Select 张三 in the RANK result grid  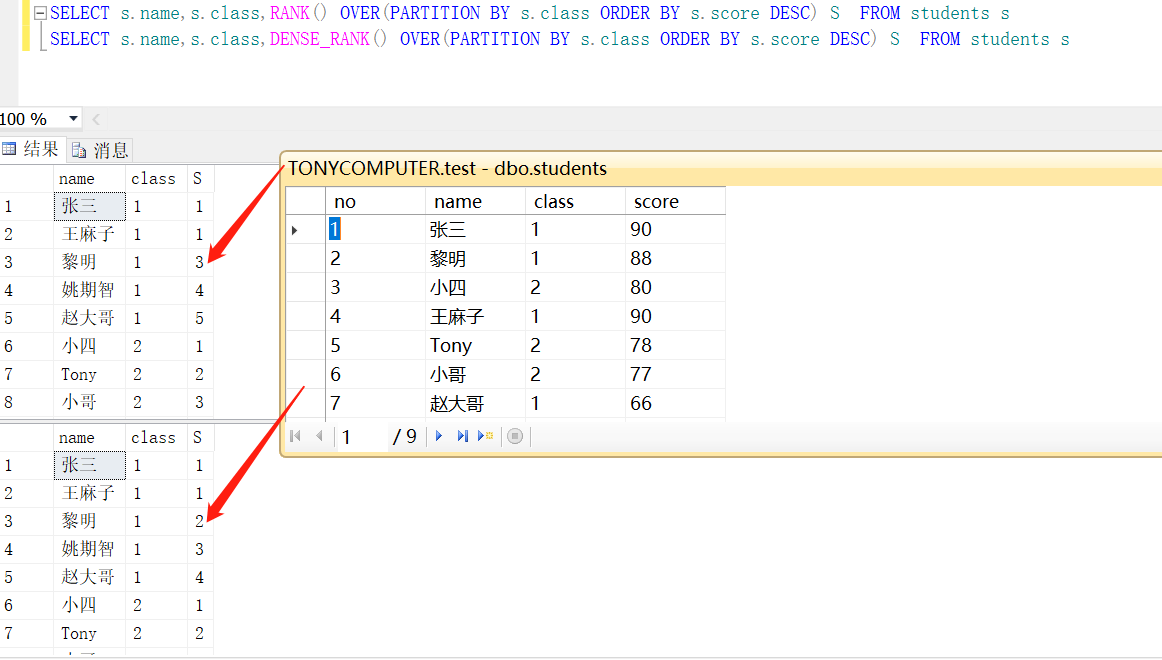pos(90,206)
